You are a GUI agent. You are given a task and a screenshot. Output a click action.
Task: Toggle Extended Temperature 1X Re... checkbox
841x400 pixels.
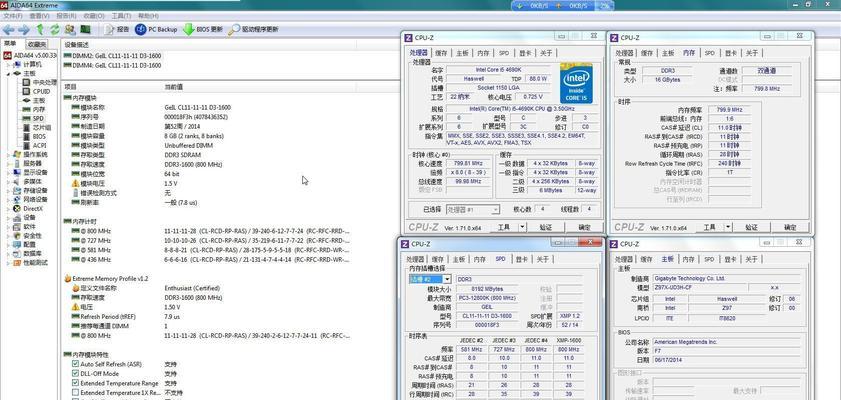75,393
